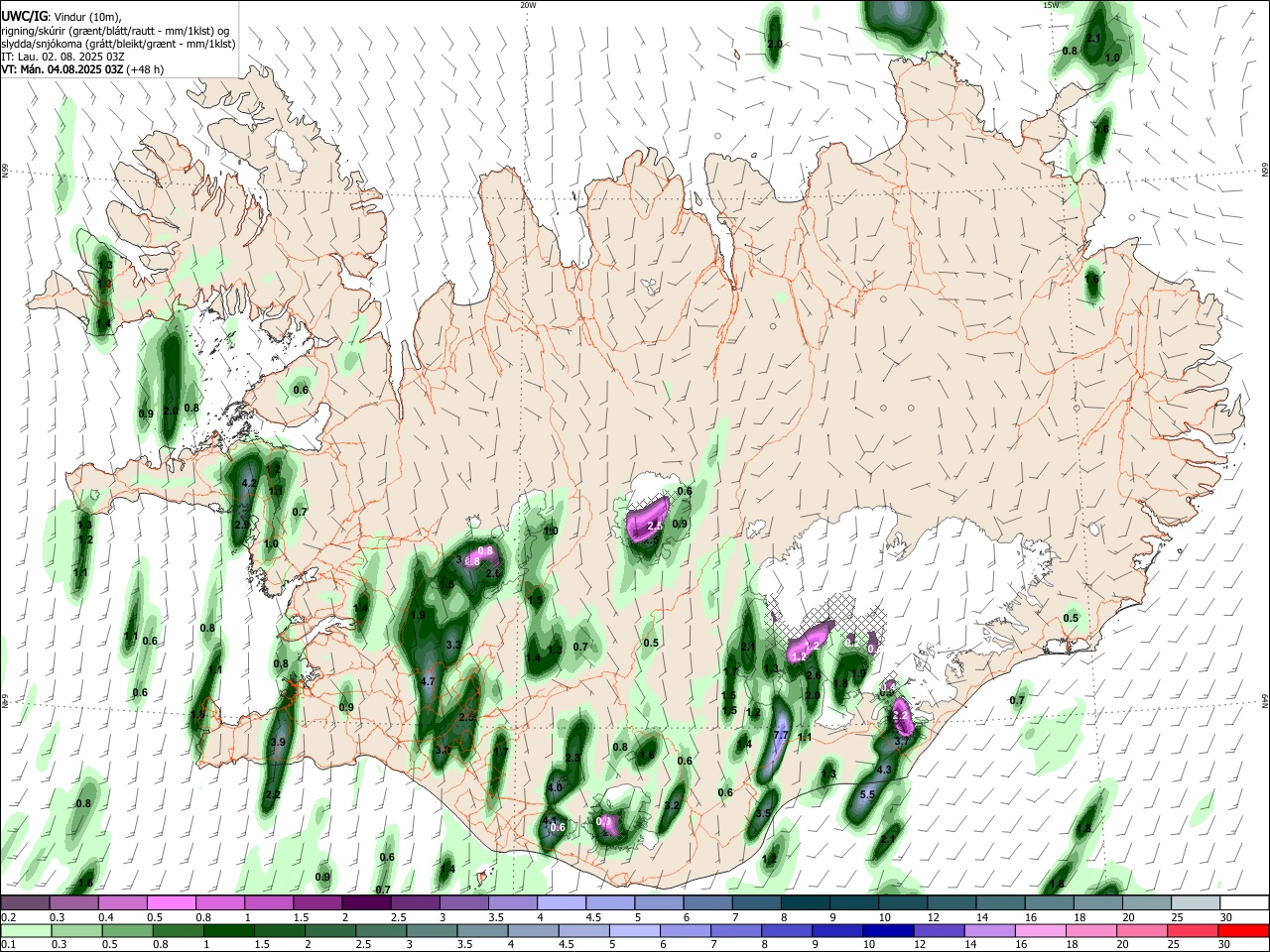
Task: Click the '20W' longitude label at top
Action: tap(528, 5)
